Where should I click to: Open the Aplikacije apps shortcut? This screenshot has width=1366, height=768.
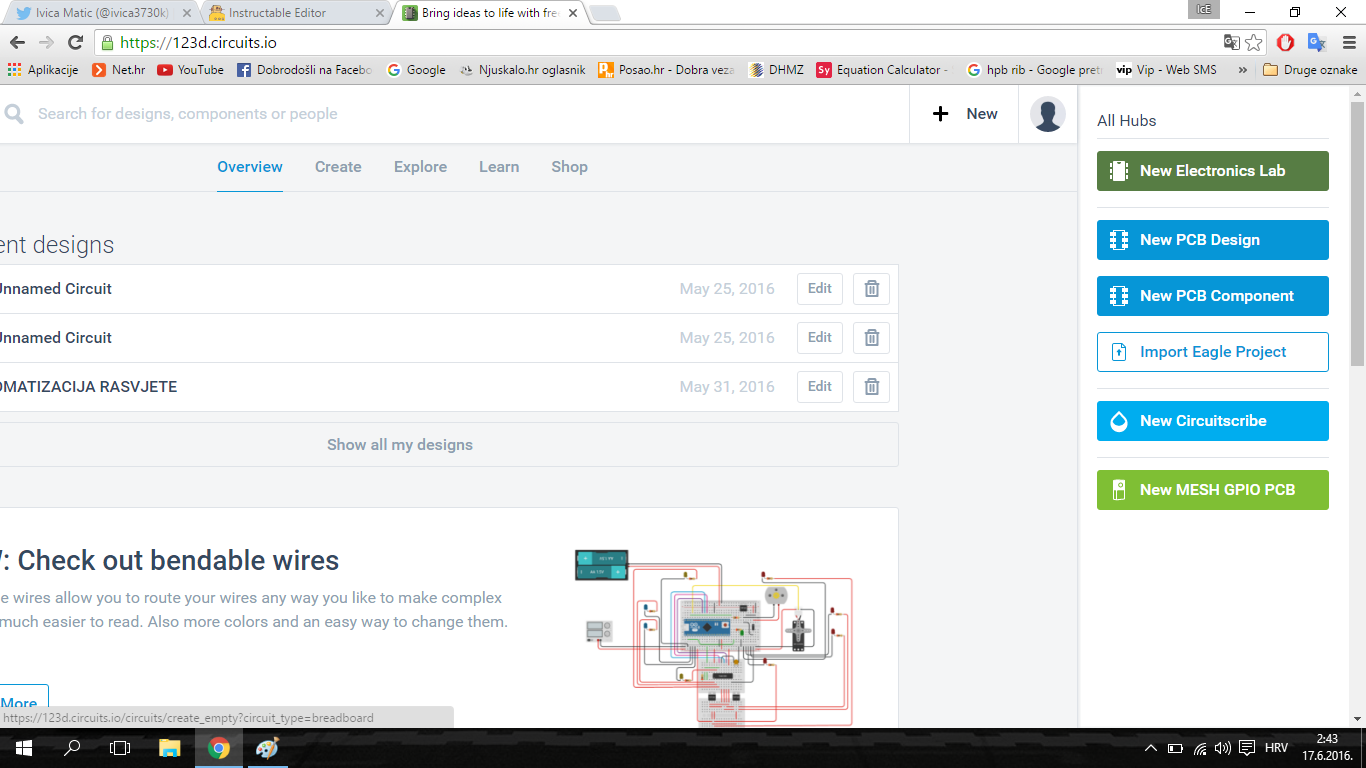pos(43,70)
